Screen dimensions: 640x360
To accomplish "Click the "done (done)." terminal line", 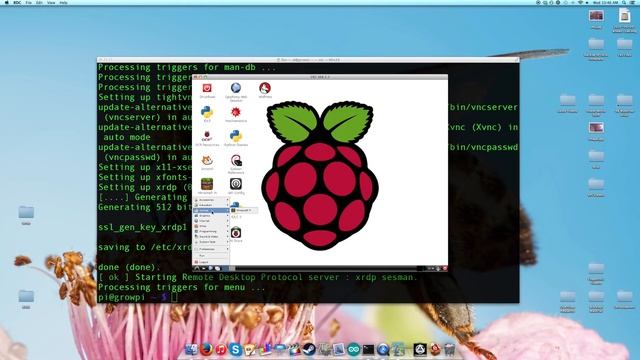I will pyautogui.click(x=129, y=267).
